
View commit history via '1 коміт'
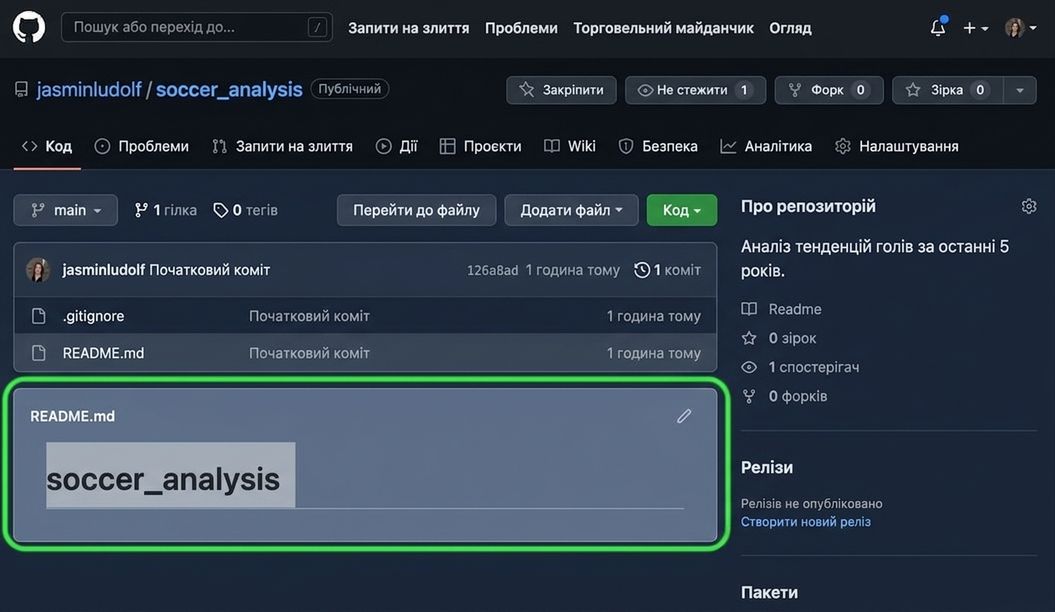coord(667,270)
